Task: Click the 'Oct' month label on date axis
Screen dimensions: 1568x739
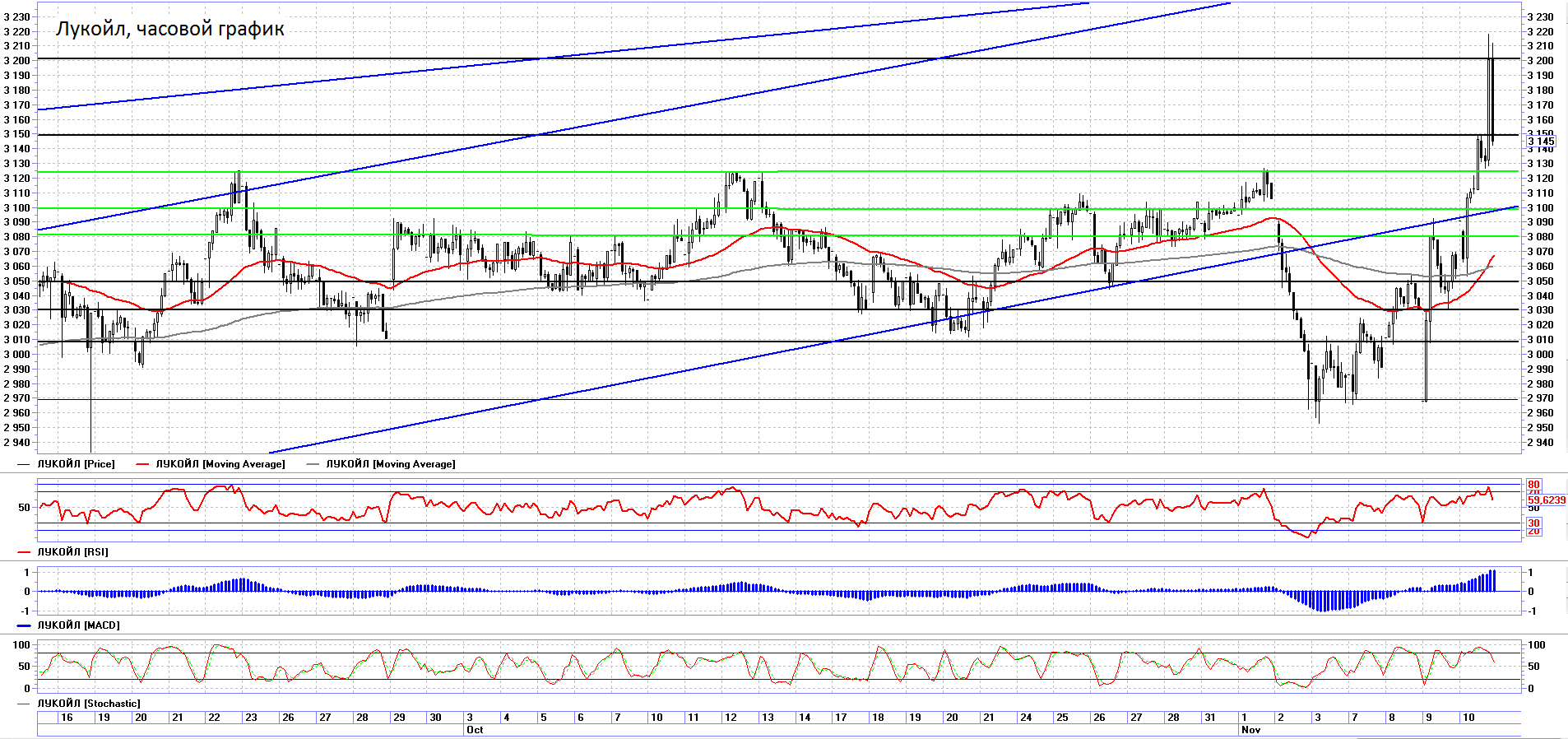Action: pyautogui.click(x=475, y=730)
